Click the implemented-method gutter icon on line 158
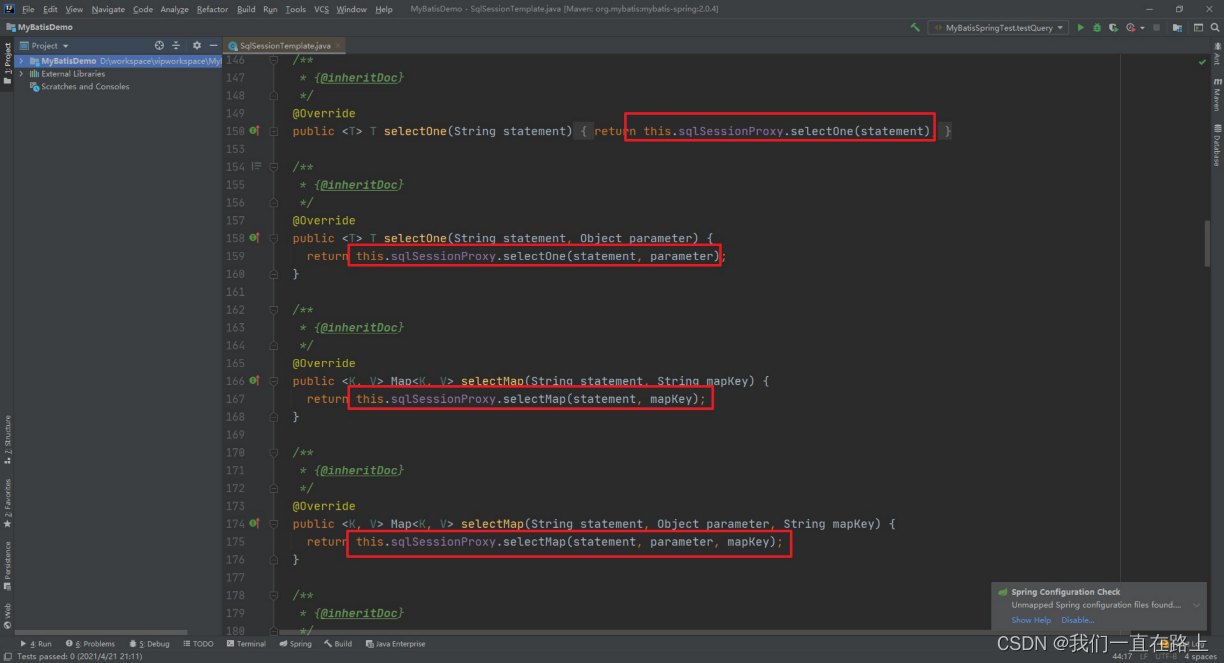The image size is (1225, 663). (x=254, y=238)
